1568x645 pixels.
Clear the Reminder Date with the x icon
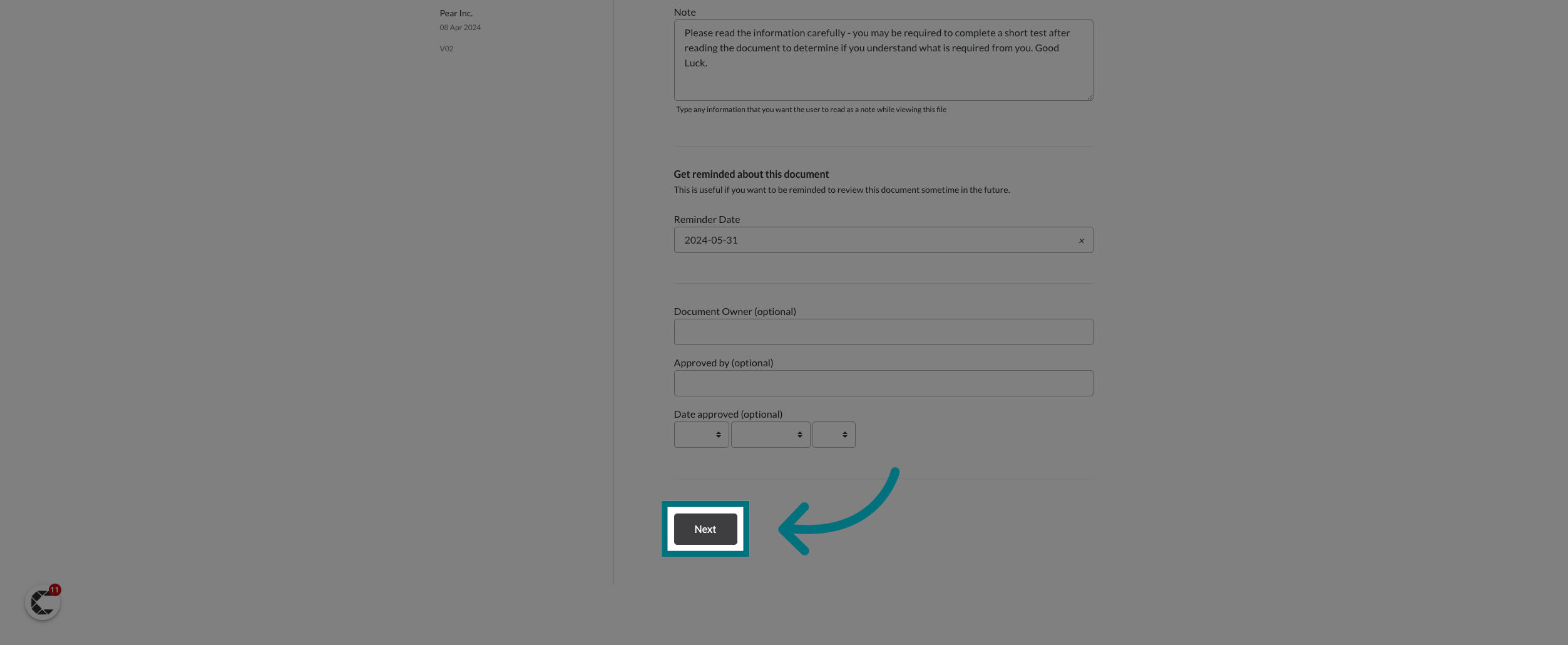tap(1081, 240)
